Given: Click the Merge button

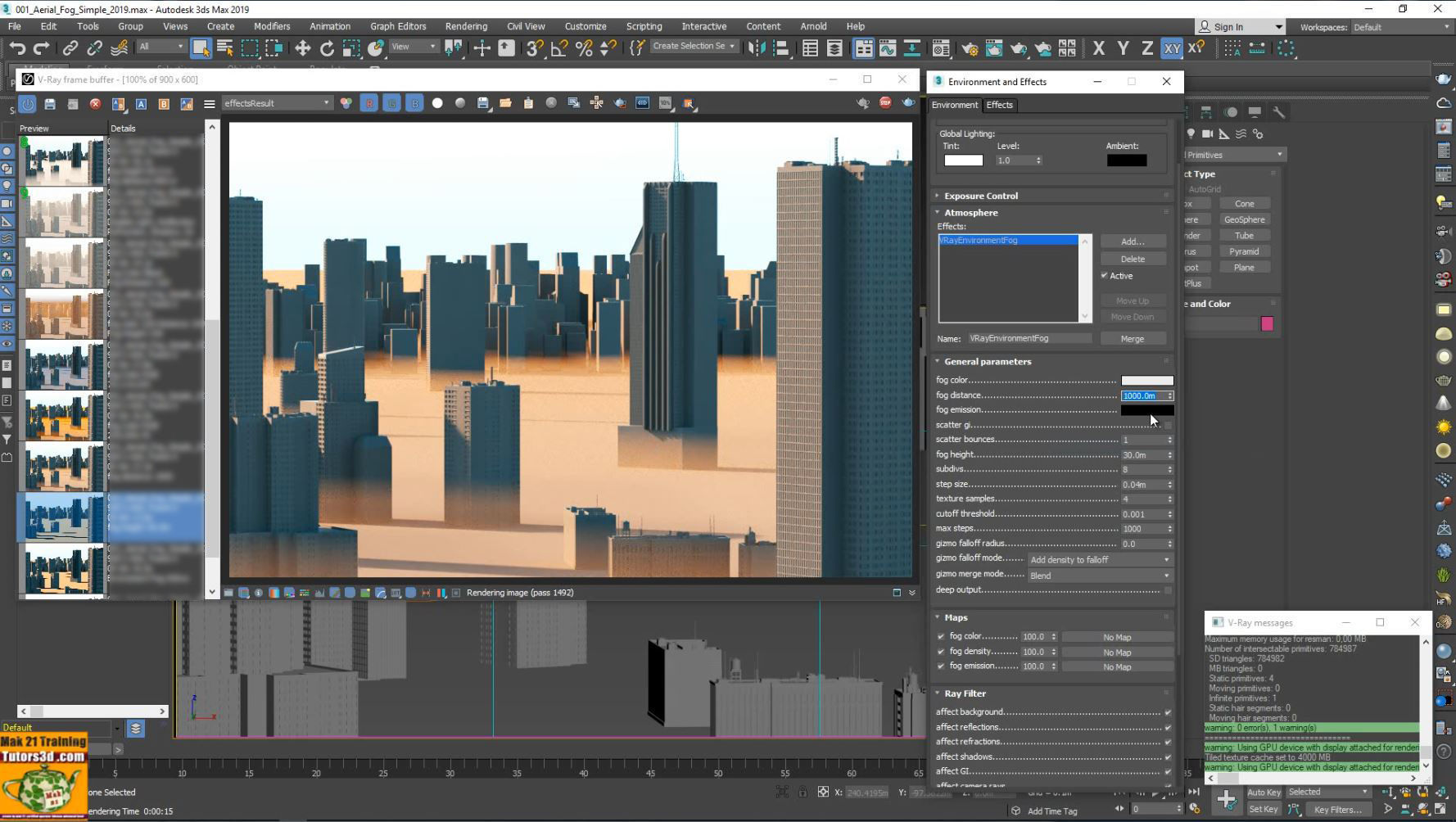Looking at the screenshot, I should coord(1133,339).
